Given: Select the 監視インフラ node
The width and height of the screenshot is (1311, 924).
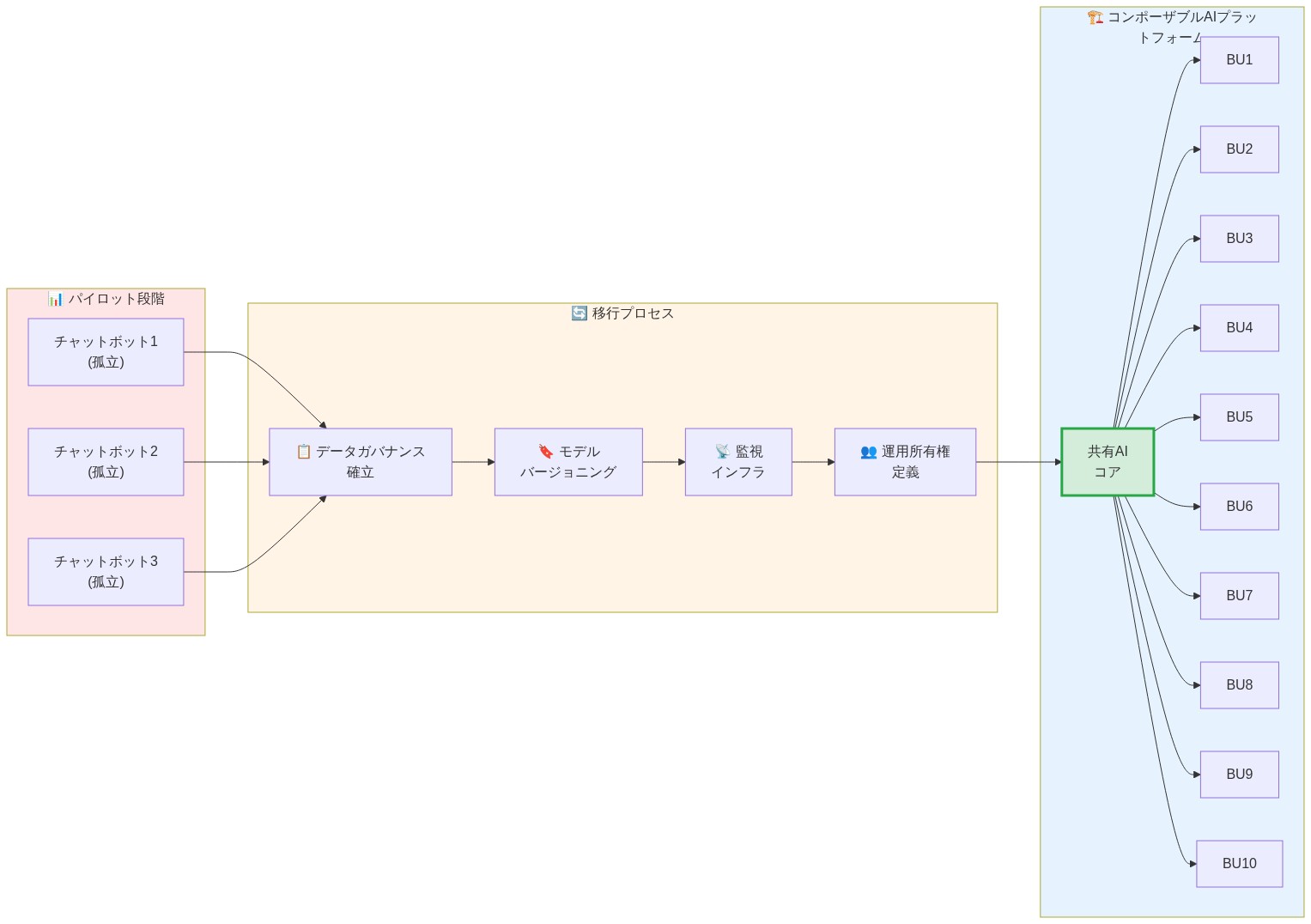Looking at the screenshot, I should pyautogui.click(x=738, y=461).
